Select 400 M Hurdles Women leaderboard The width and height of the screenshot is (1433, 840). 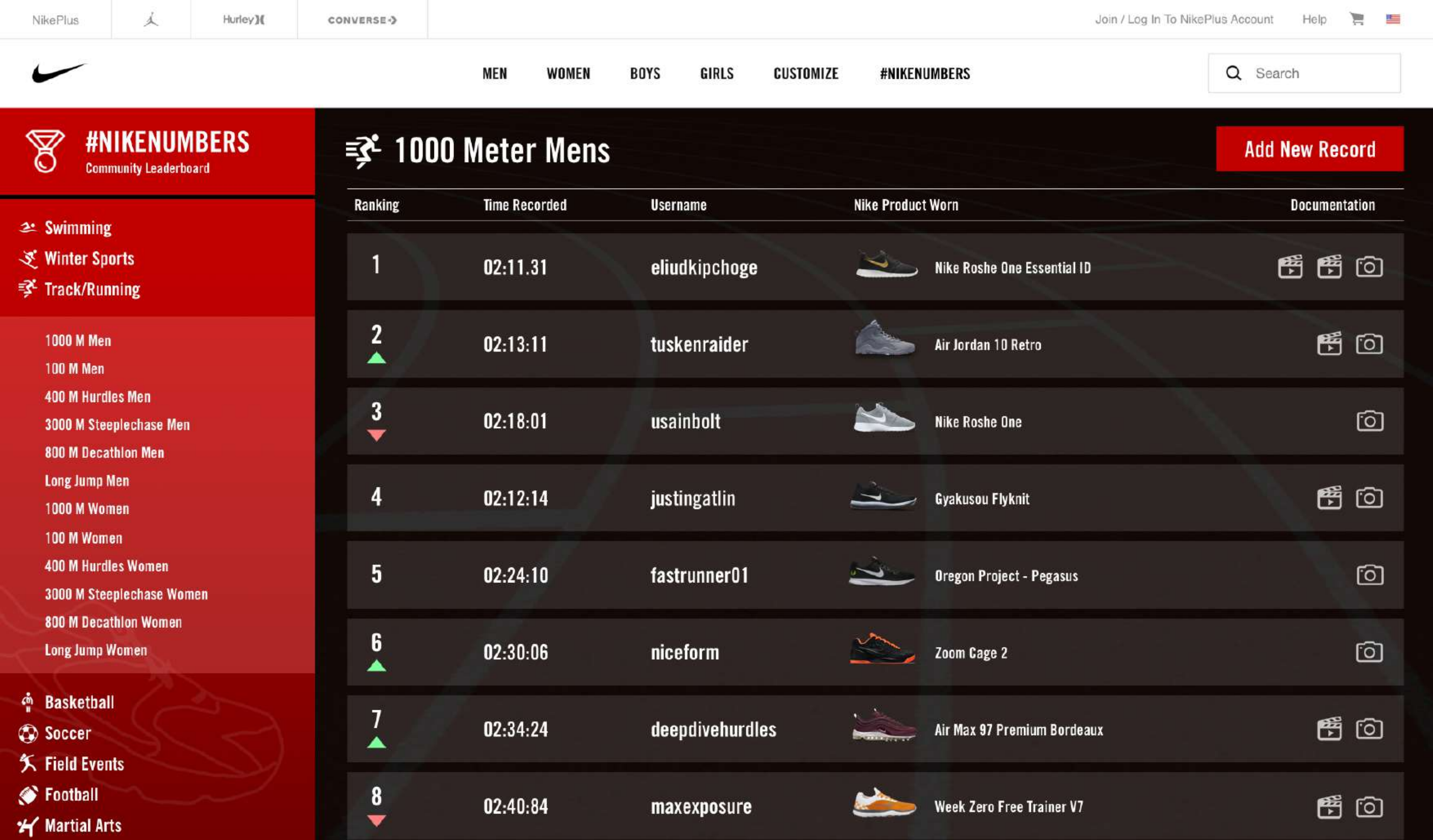pyautogui.click(x=106, y=566)
